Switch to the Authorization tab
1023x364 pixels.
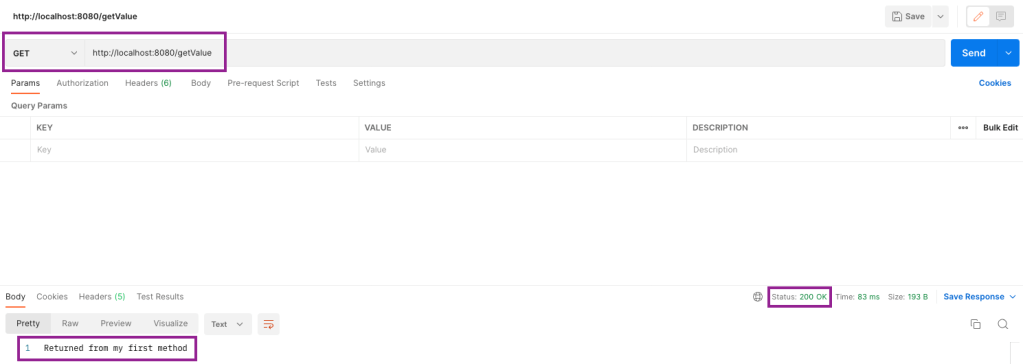click(x=82, y=83)
